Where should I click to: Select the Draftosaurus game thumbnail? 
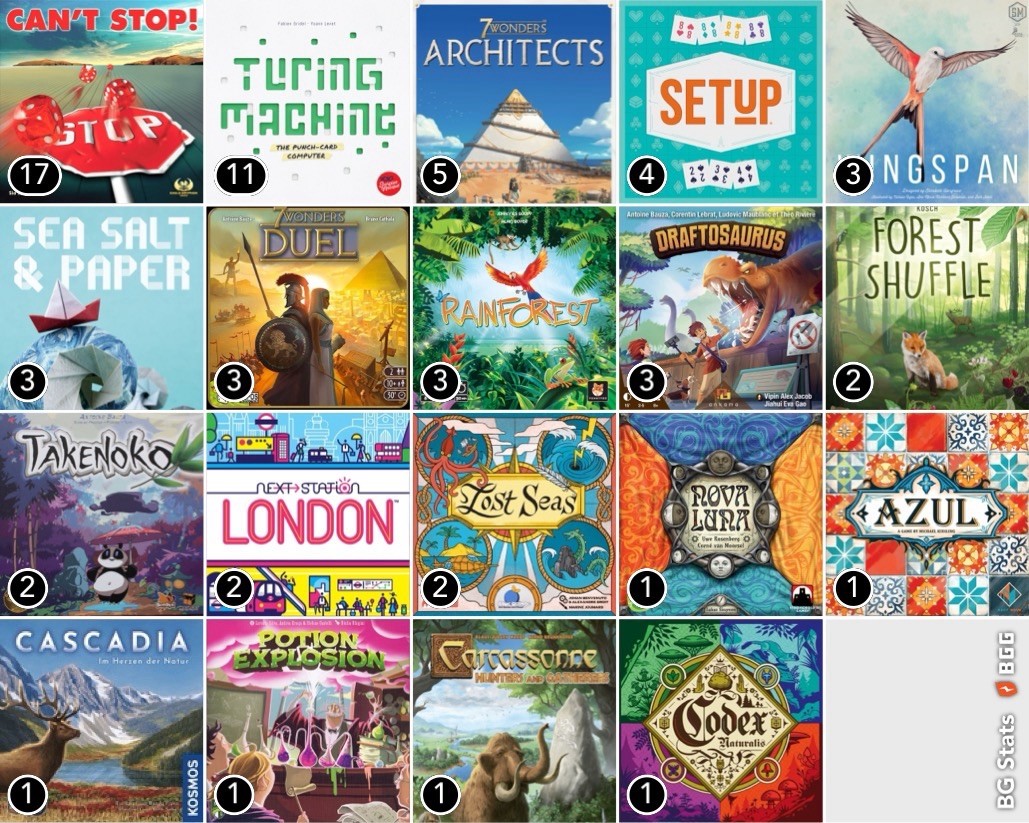coord(721,308)
